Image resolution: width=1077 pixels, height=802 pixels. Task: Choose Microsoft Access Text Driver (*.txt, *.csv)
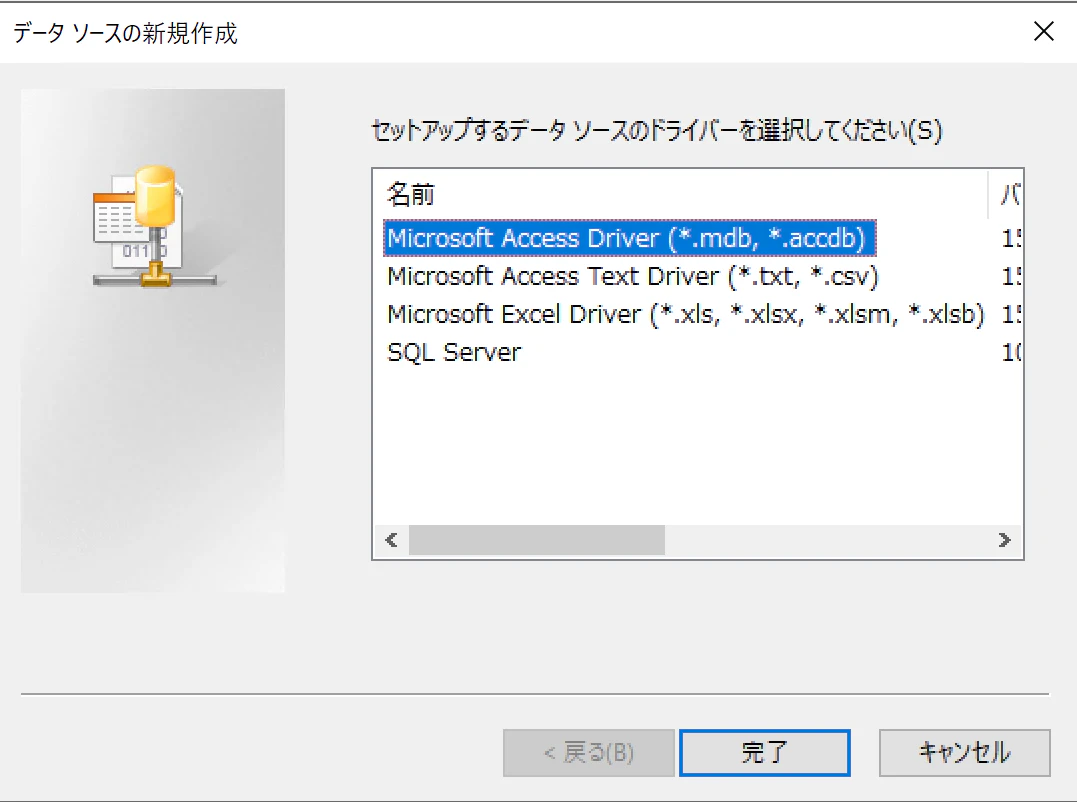click(x=633, y=276)
